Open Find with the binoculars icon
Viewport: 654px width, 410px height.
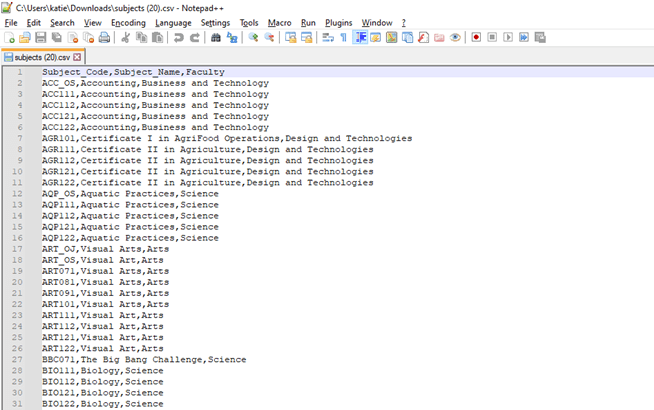click(216, 38)
